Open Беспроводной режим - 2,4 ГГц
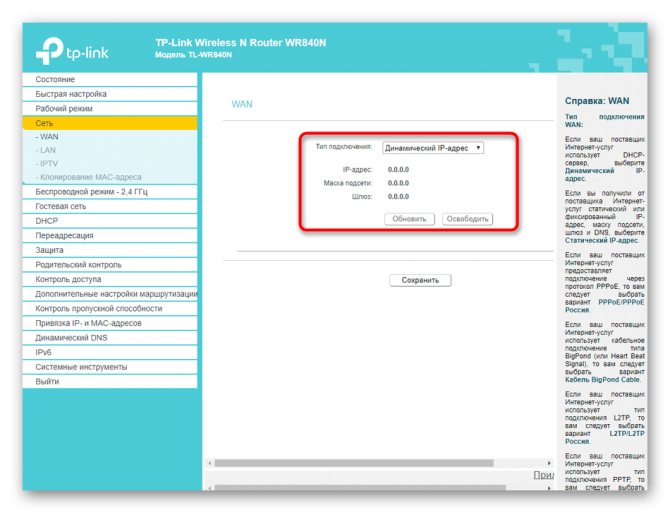The width and height of the screenshot is (670, 513). [110, 192]
